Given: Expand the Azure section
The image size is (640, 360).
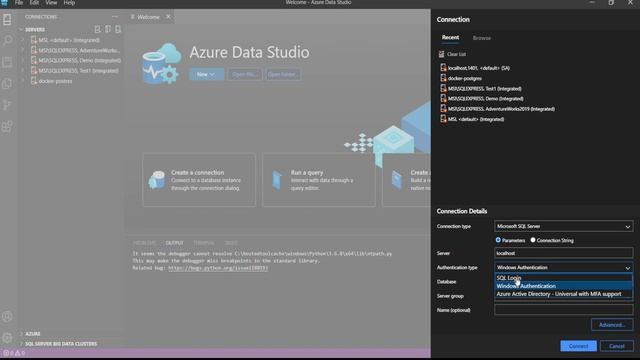Looking at the screenshot, I should (21, 333).
